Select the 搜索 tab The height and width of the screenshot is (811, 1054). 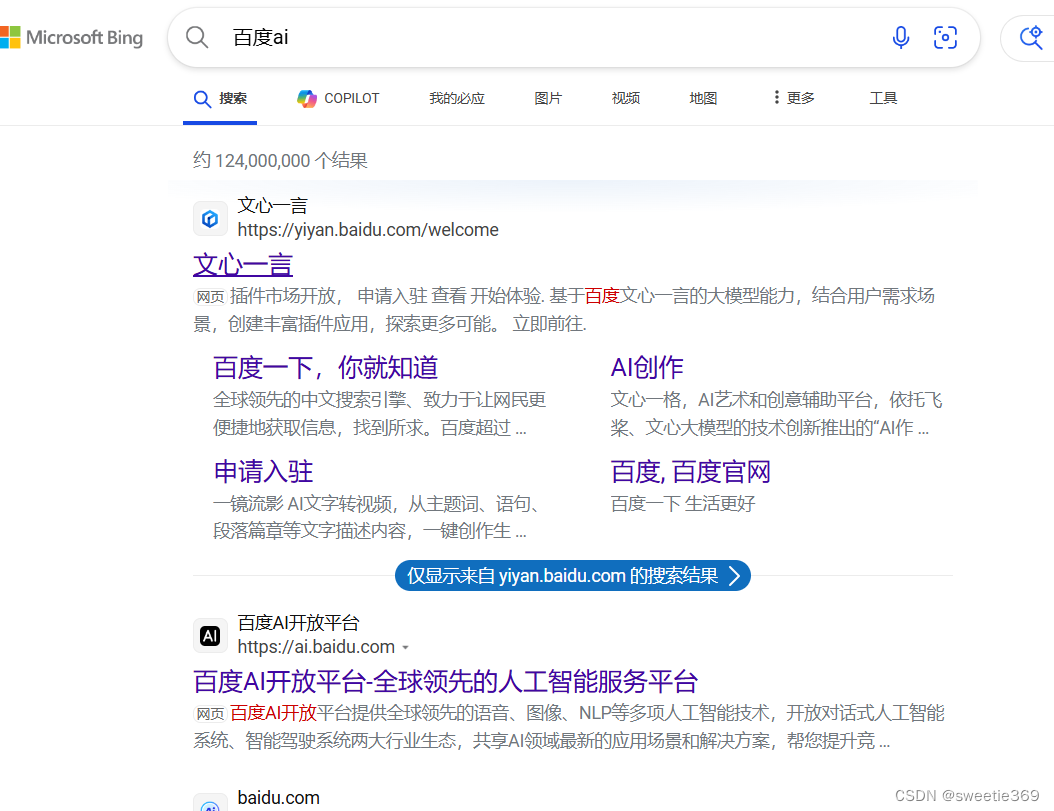pyautogui.click(x=220, y=99)
